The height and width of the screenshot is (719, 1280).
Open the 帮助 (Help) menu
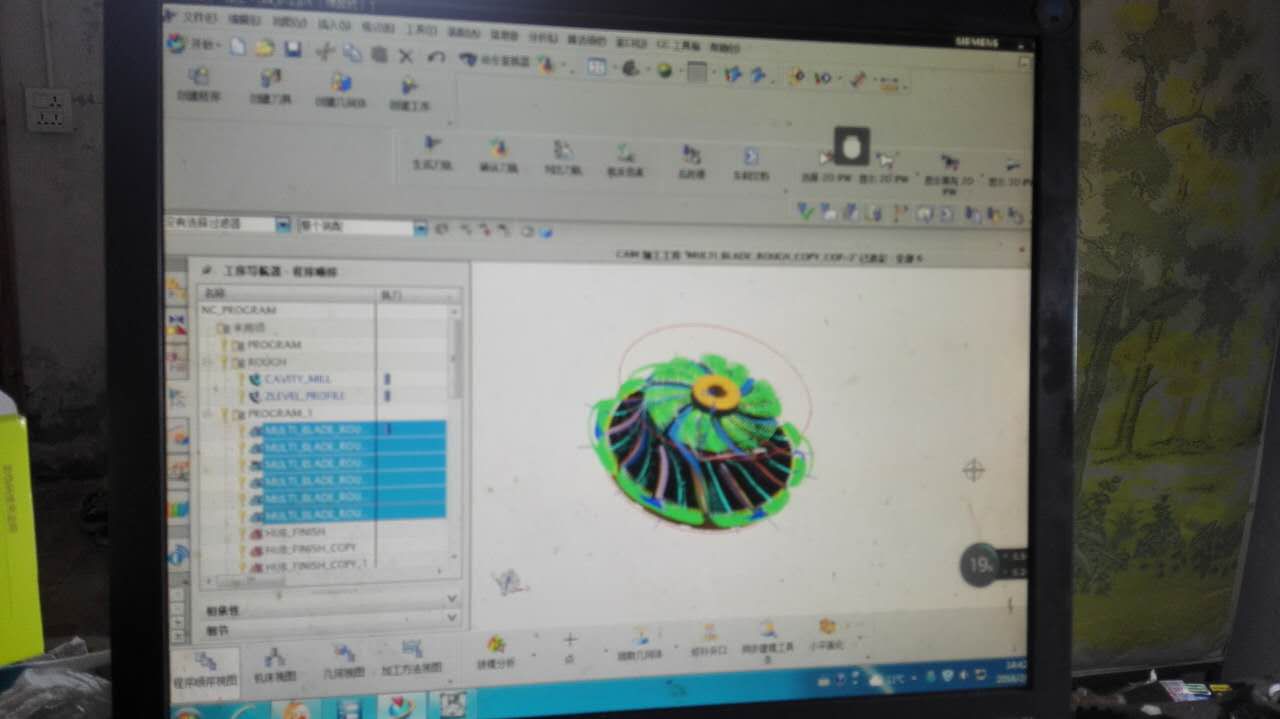tap(724, 47)
